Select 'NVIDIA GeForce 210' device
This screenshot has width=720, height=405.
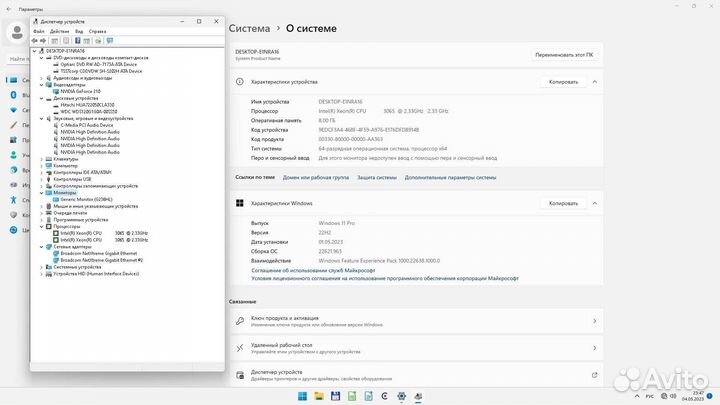[x=80, y=91]
